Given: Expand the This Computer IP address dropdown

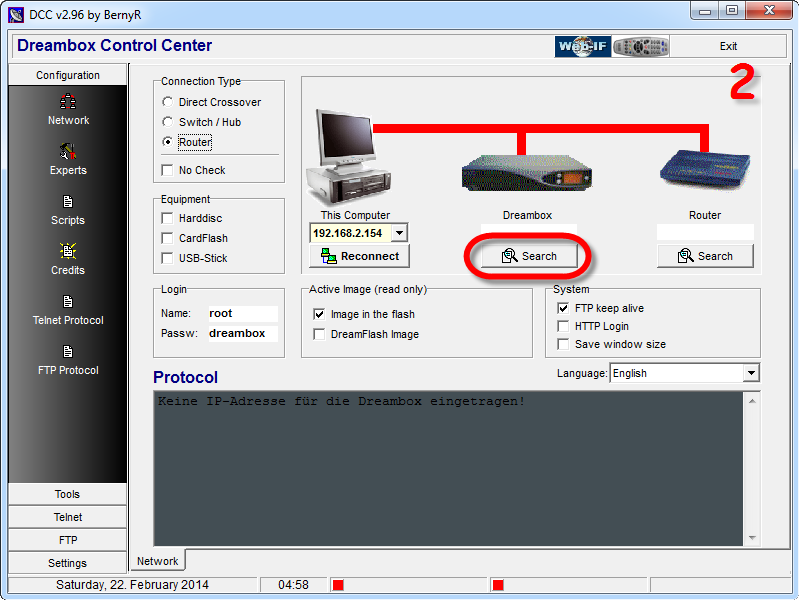Looking at the screenshot, I should [x=399, y=233].
